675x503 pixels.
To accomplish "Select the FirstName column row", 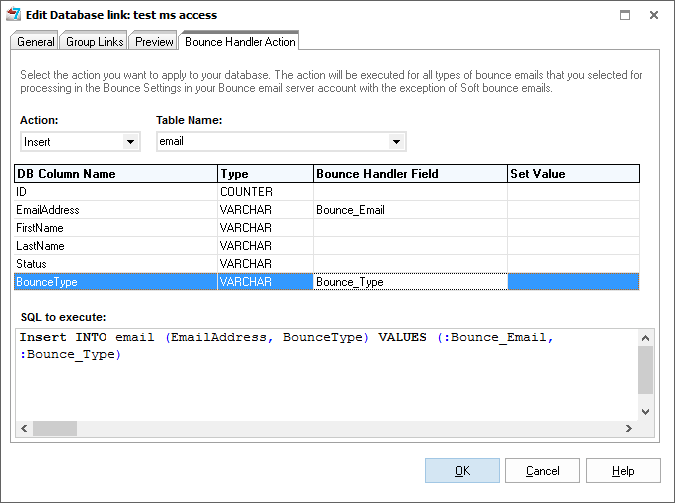I will click(327, 228).
